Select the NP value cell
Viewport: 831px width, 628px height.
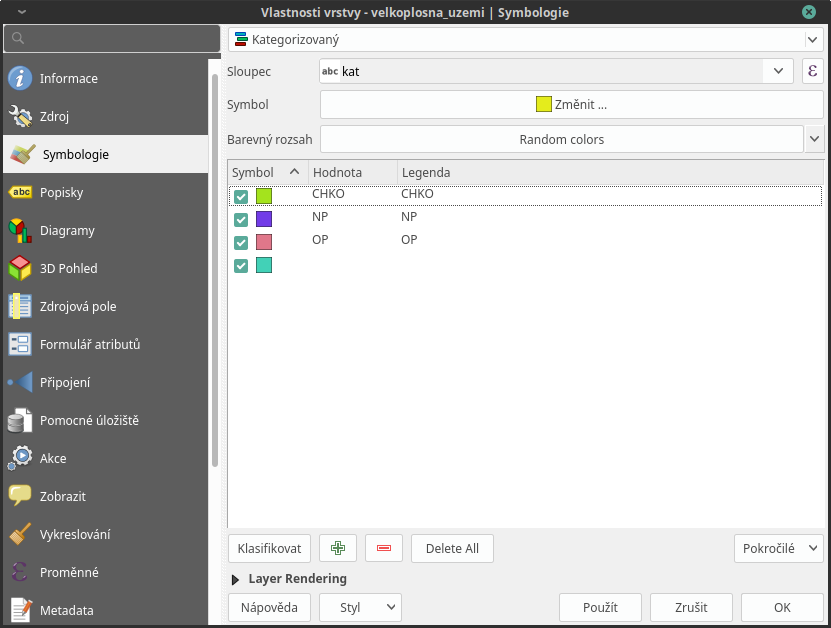pos(320,216)
